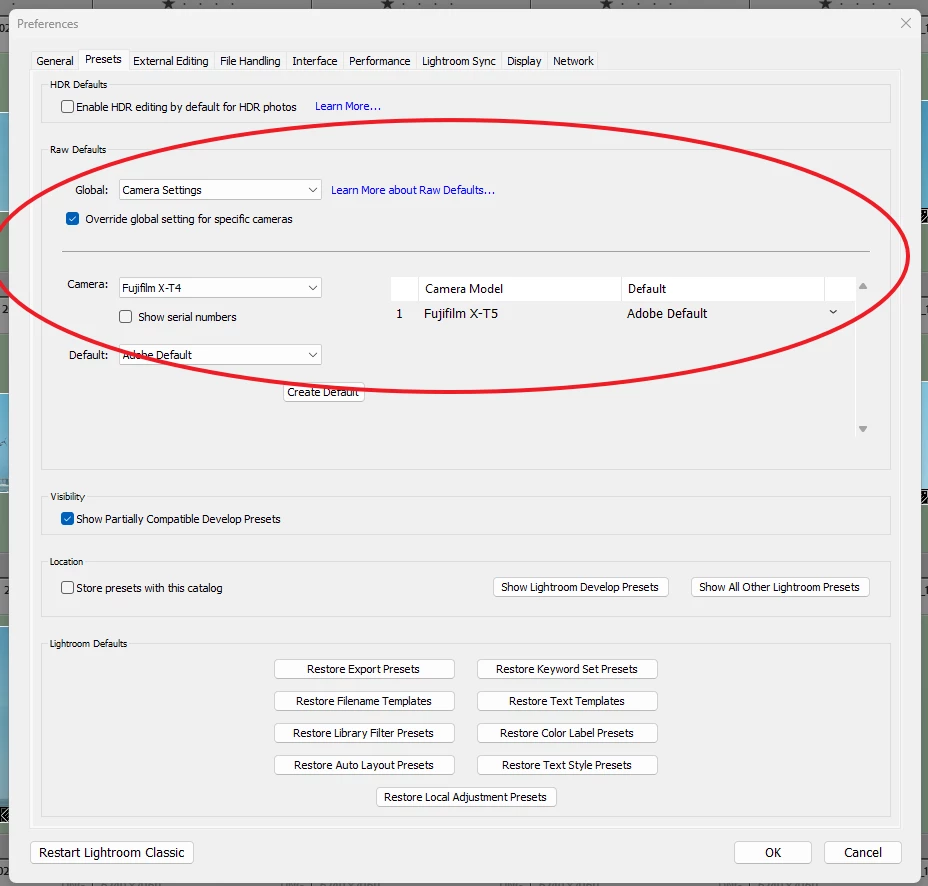Follow the HDR Learn More link
This screenshot has width=928, height=886.
click(347, 107)
